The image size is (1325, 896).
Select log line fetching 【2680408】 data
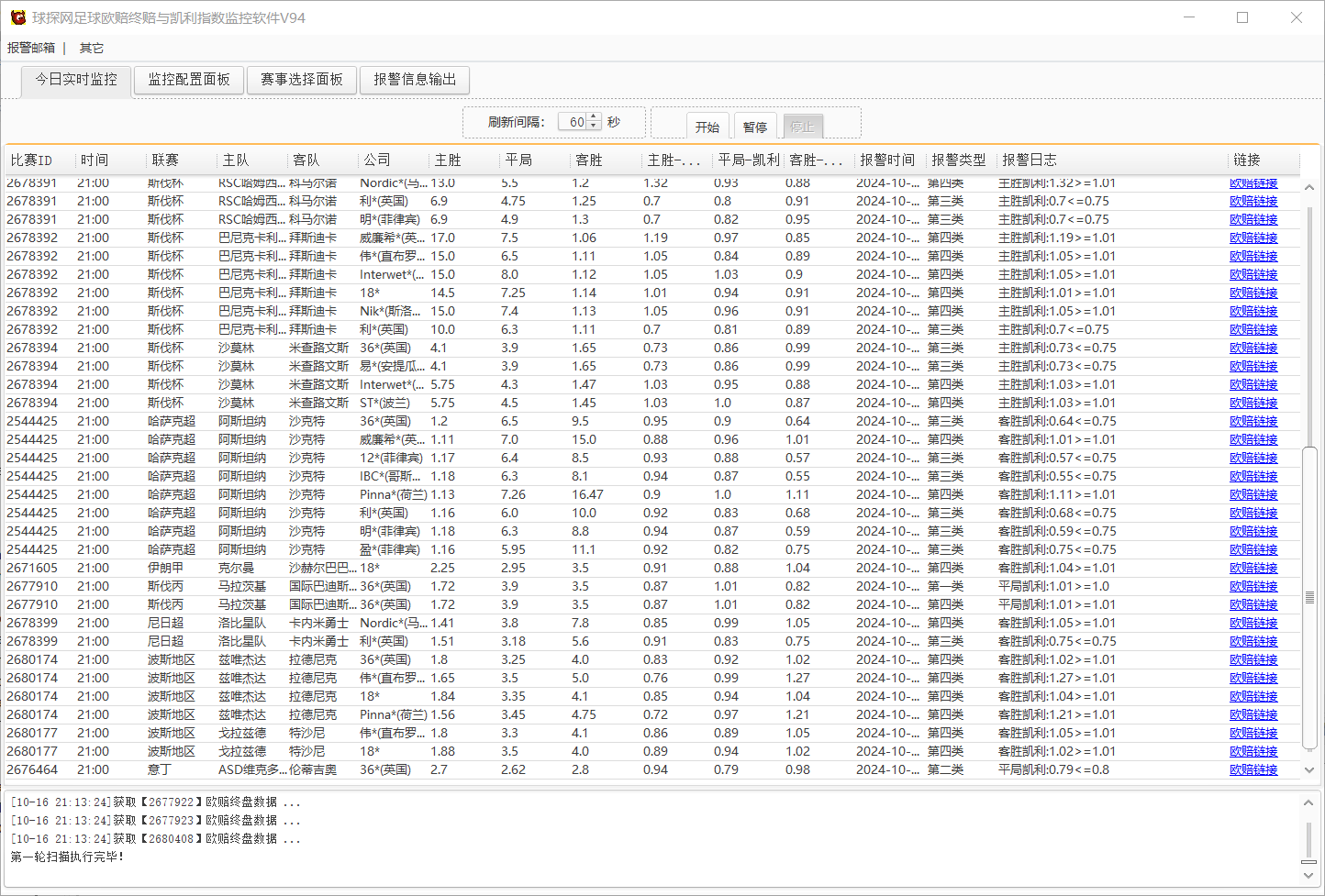pos(156,839)
